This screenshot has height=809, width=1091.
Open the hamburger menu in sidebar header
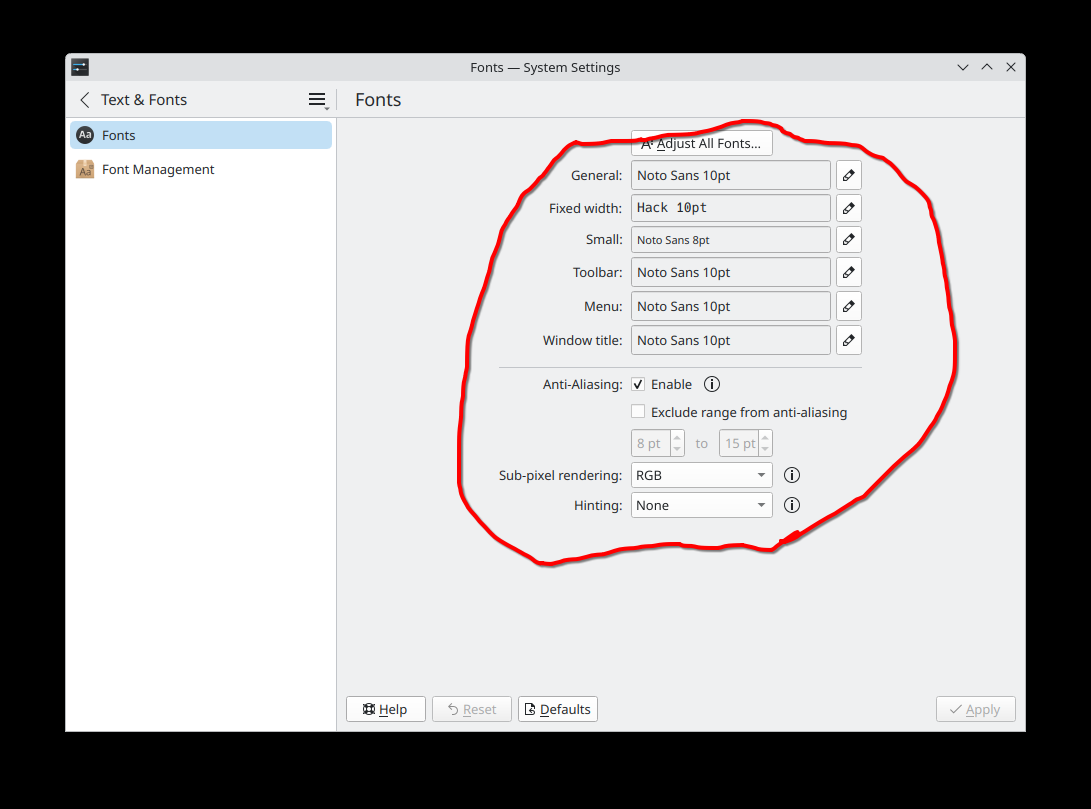pyautogui.click(x=317, y=100)
